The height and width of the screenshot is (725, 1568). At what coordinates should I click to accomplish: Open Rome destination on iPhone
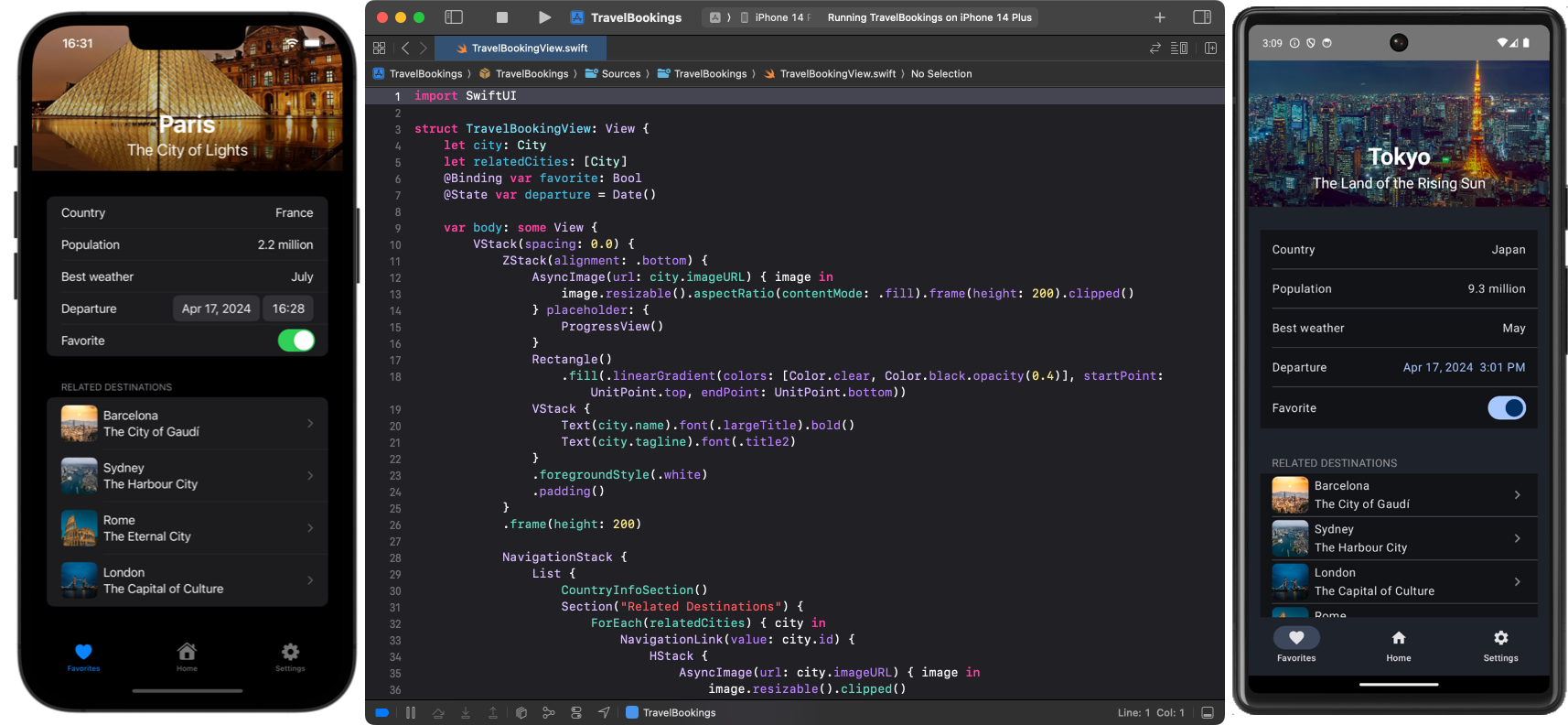click(188, 528)
